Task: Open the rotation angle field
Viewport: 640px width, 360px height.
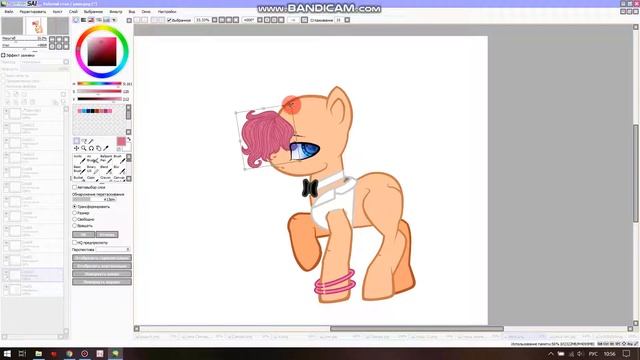Action: 249,20
